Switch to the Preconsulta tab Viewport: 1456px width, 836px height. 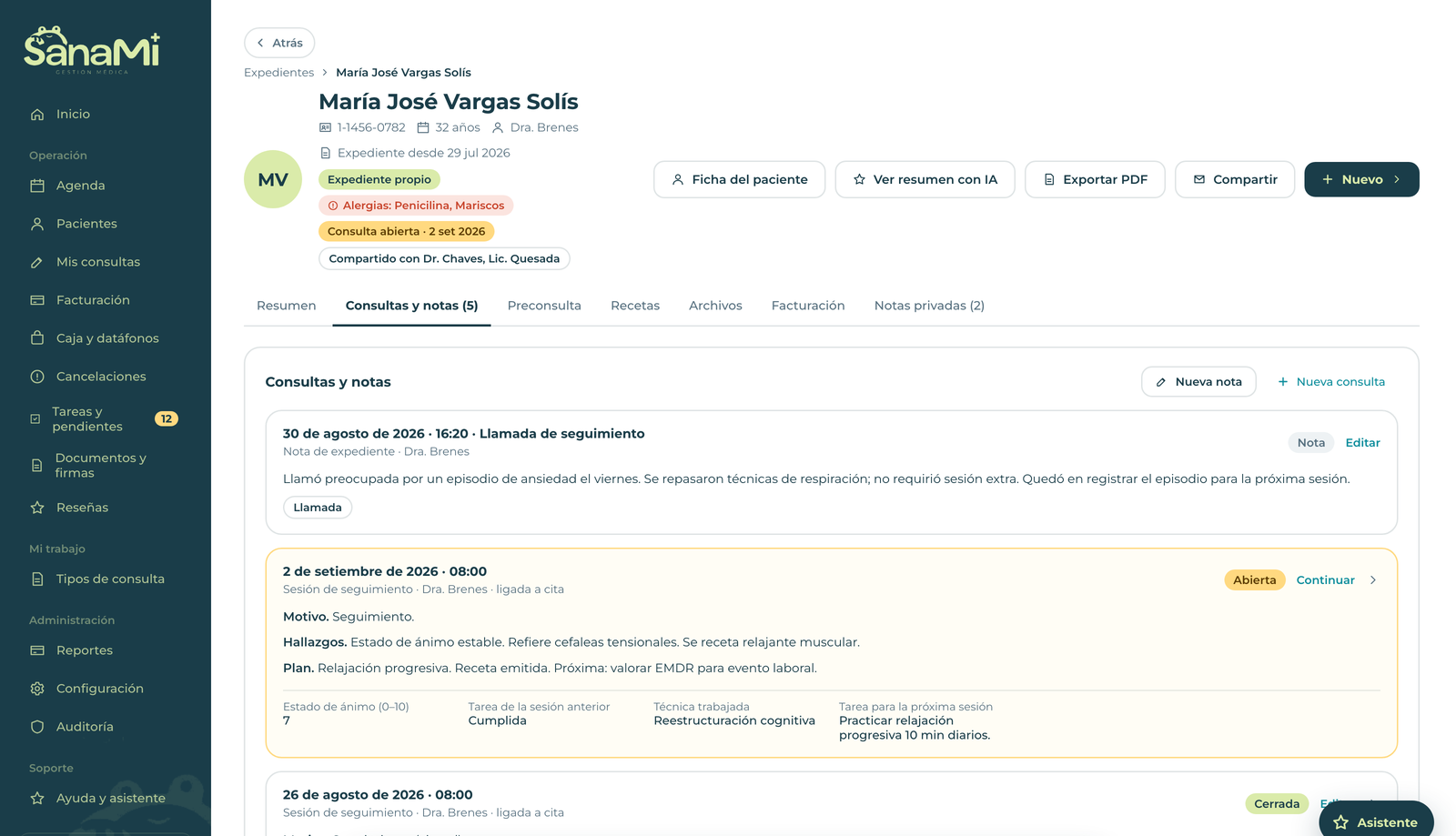544,306
